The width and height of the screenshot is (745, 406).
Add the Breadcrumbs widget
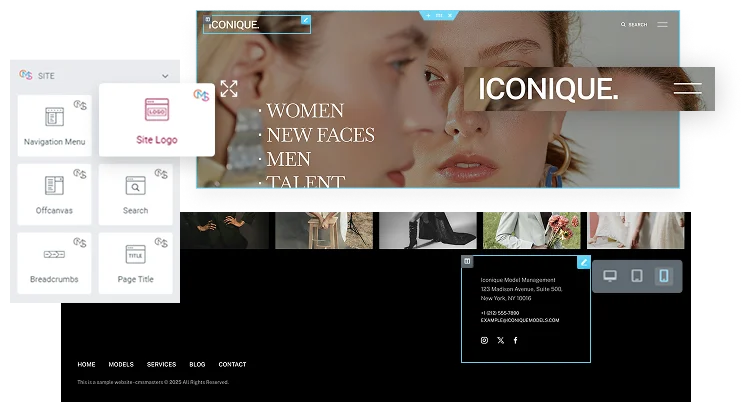(x=54, y=263)
